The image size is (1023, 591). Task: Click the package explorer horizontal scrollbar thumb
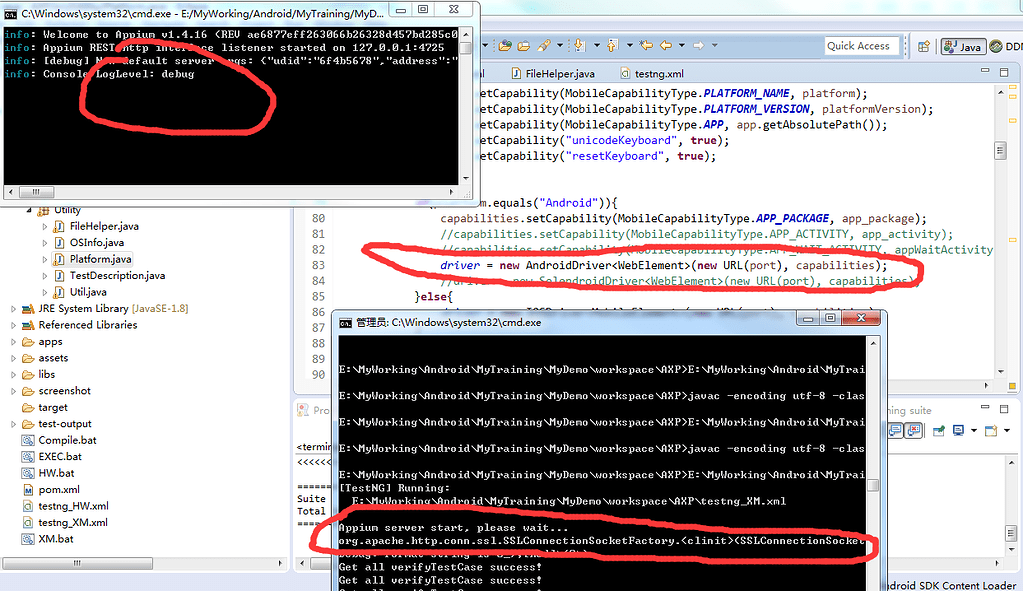pyautogui.click(x=78, y=563)
